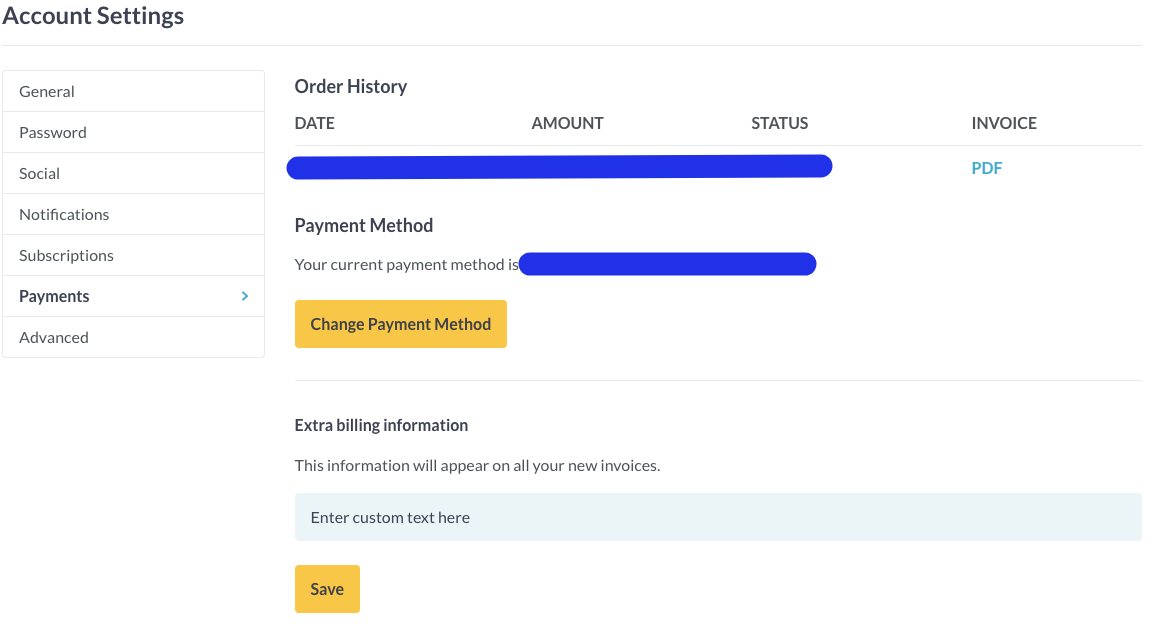The width and height of the screenshot is (1165, 627).
Task: Click the chevron arrow beside Payments
Action: pos(244,296)
